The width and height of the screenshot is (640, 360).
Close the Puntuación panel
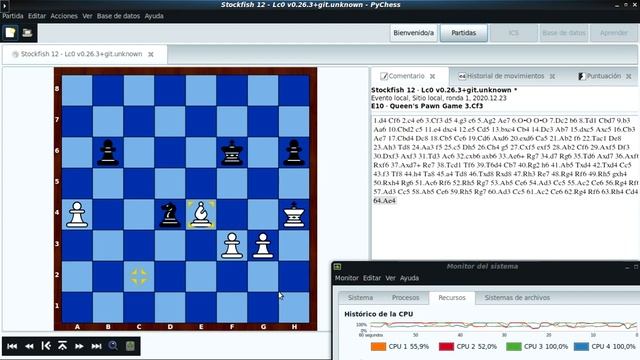pyautogui.click(x=629, y=76)
